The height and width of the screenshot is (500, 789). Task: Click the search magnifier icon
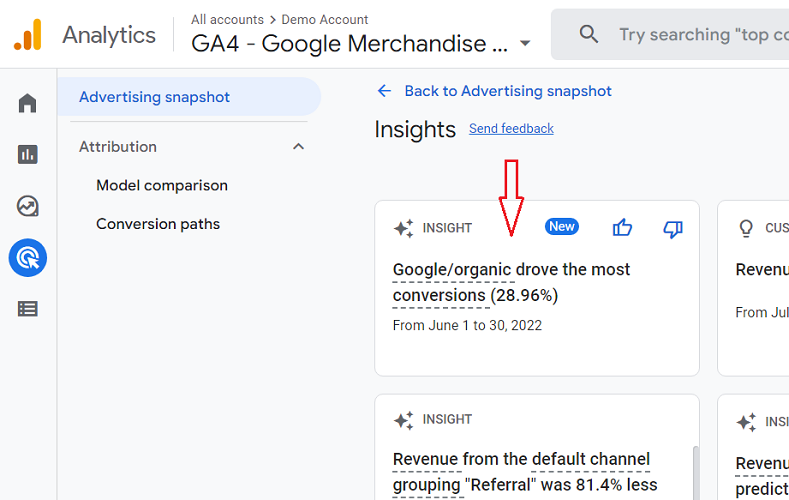[x=589, y=34]
